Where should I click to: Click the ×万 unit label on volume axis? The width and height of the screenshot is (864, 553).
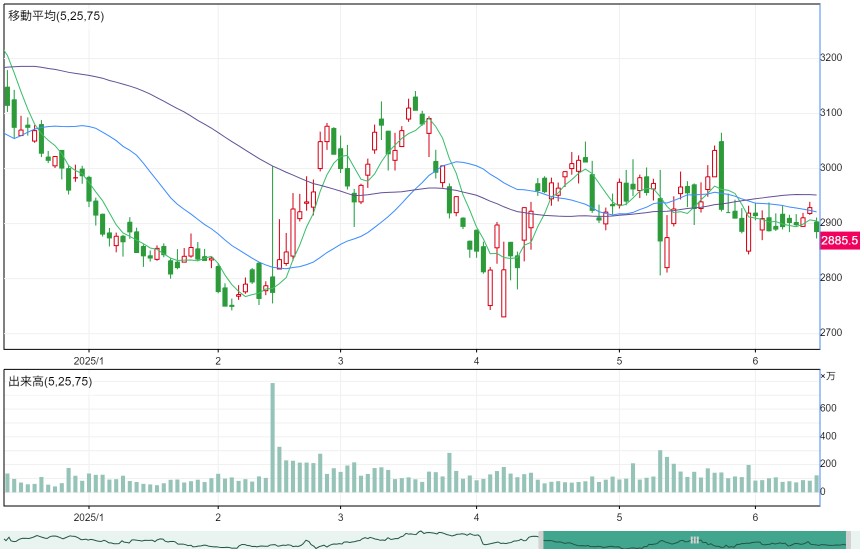(x=828, y=376)
